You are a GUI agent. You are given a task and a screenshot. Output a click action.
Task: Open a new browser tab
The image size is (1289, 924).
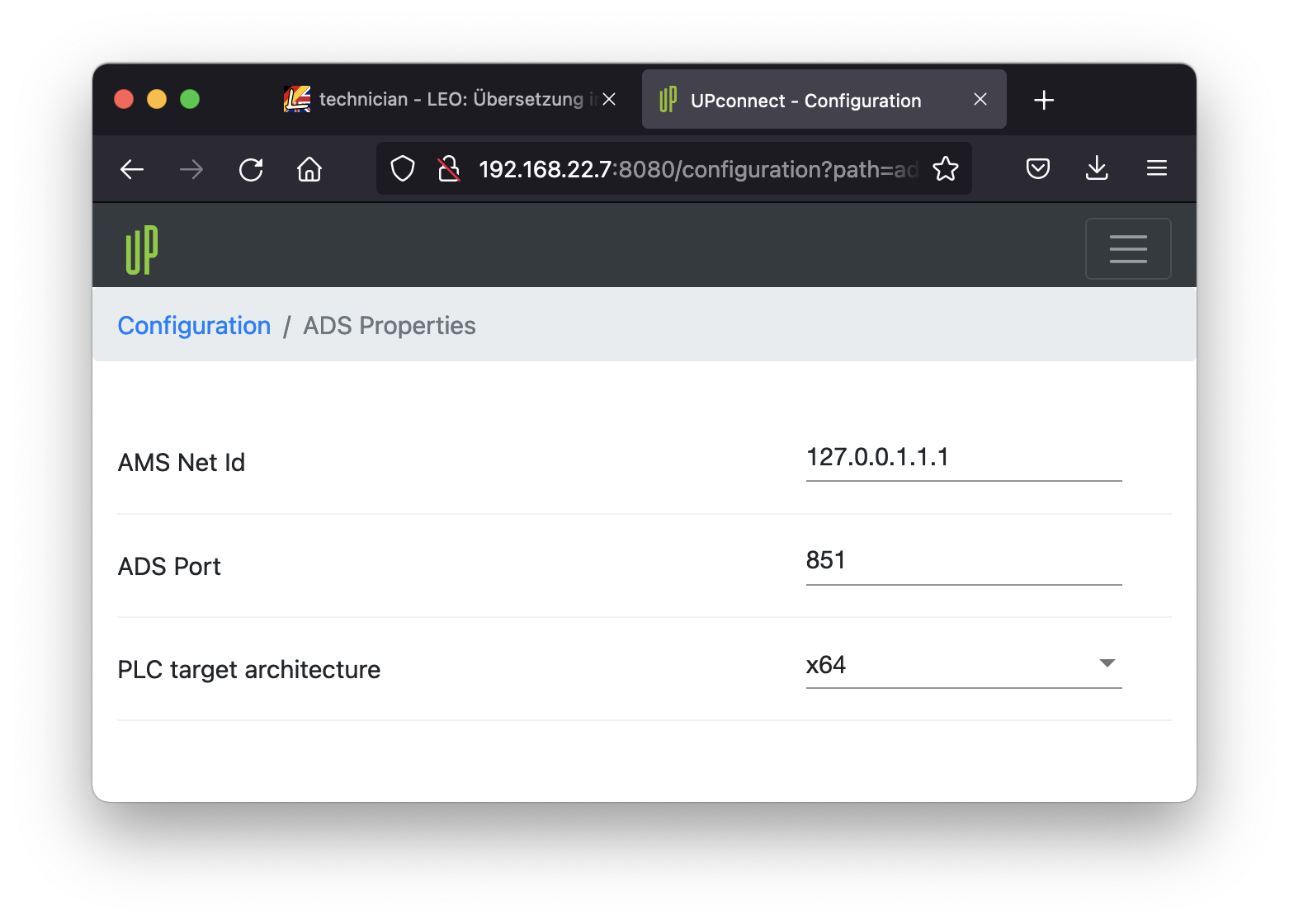(x=1043, y=100)
